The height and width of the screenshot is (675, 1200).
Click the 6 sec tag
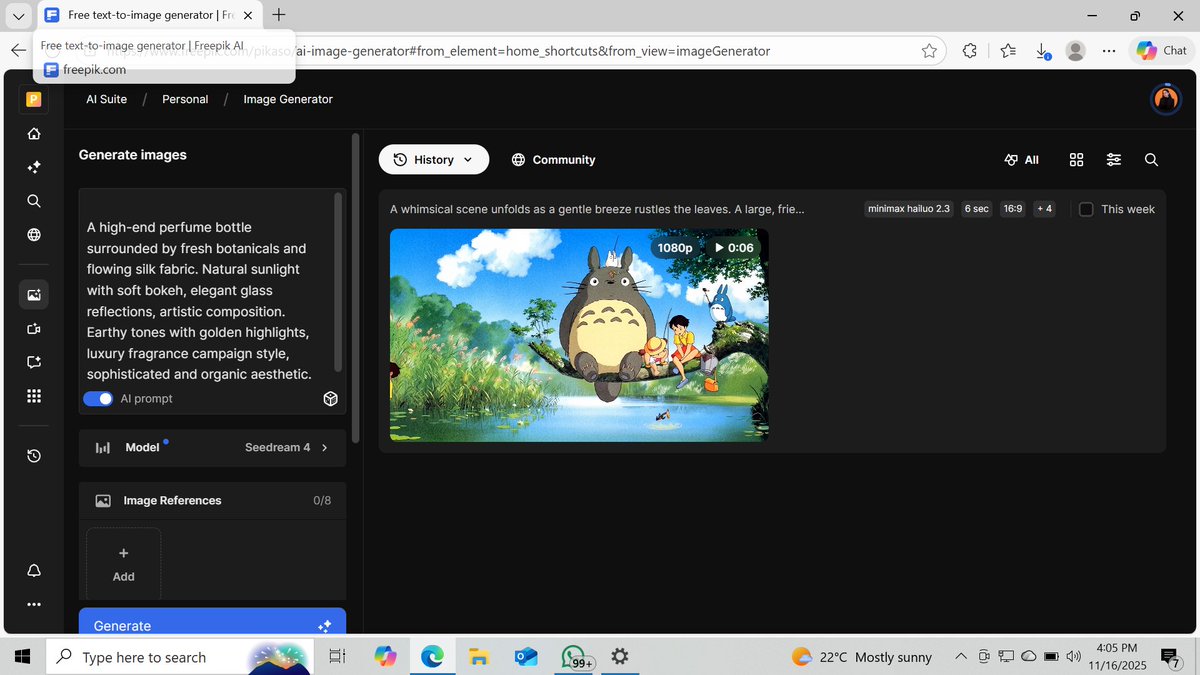click(977, 209)
